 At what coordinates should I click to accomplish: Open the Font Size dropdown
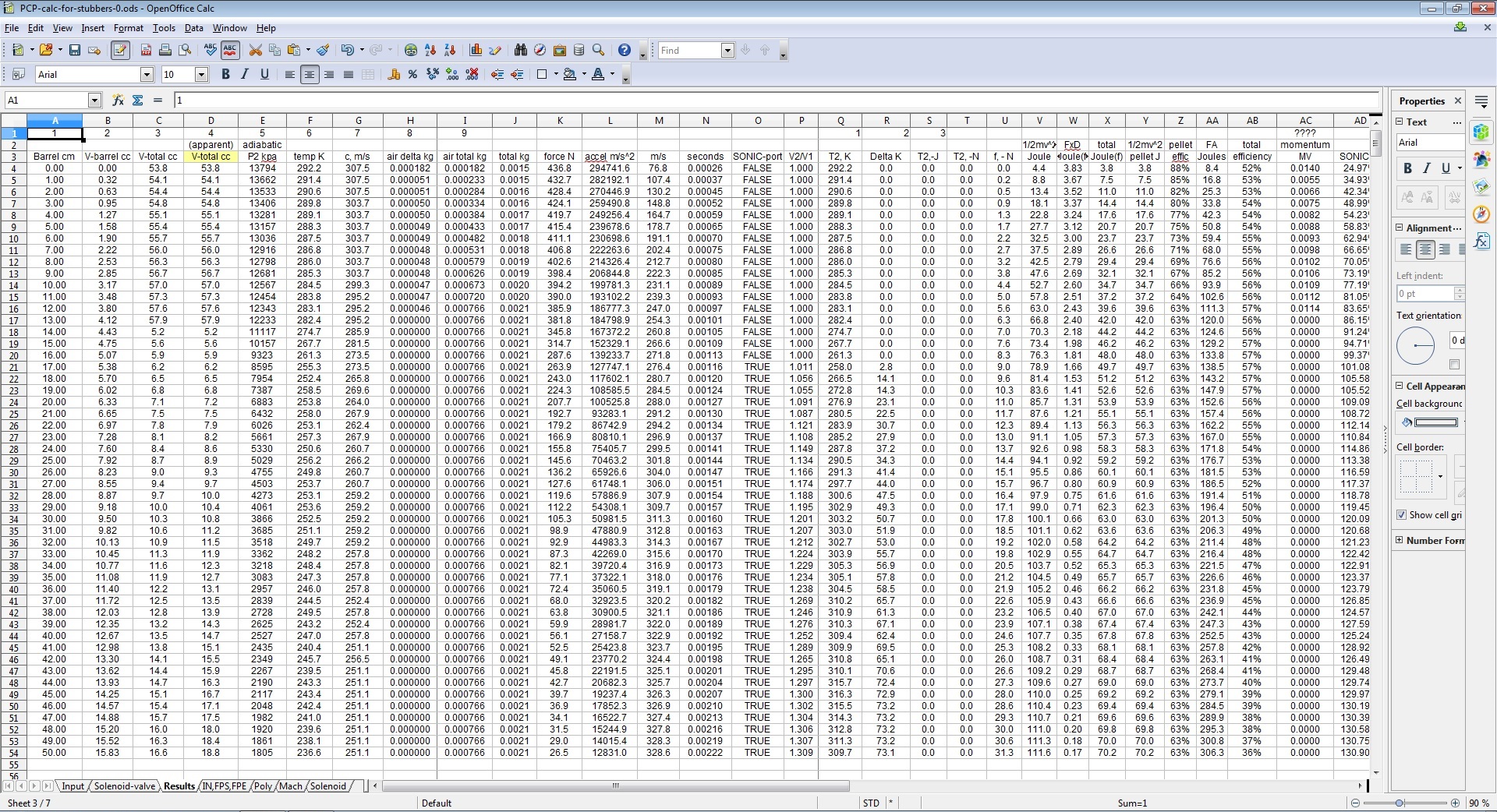(201, 75)
